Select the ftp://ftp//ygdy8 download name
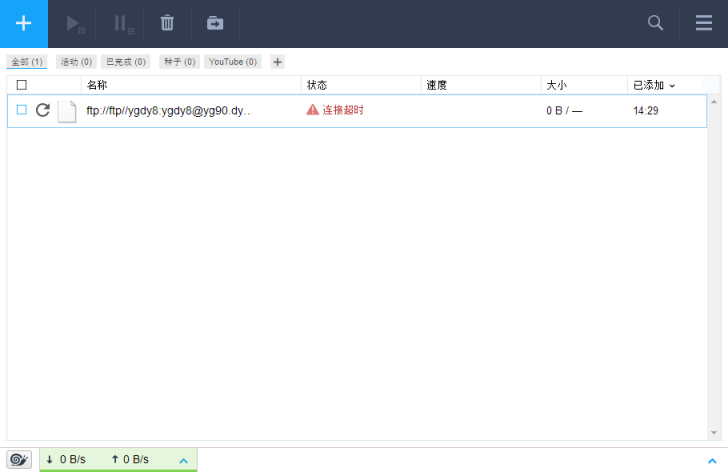The image size is (728, 472). pyautogui.click(x=169, y=110)
